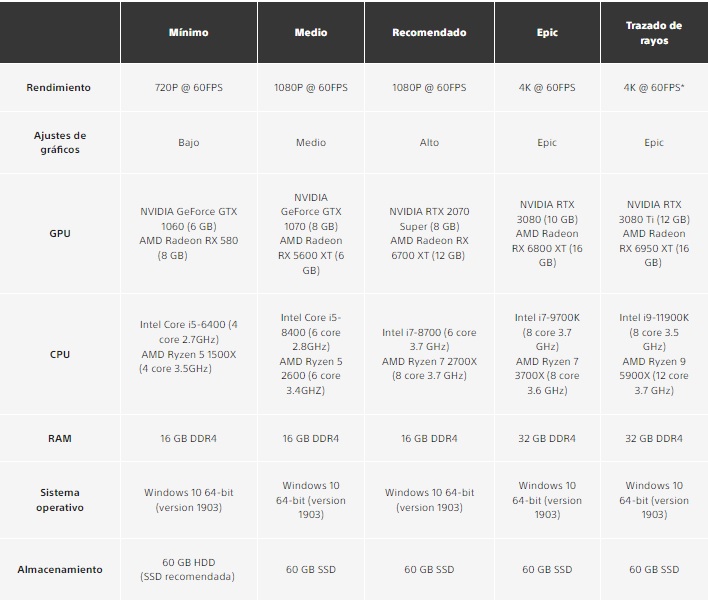Select the Medio column header

(311, 33)
